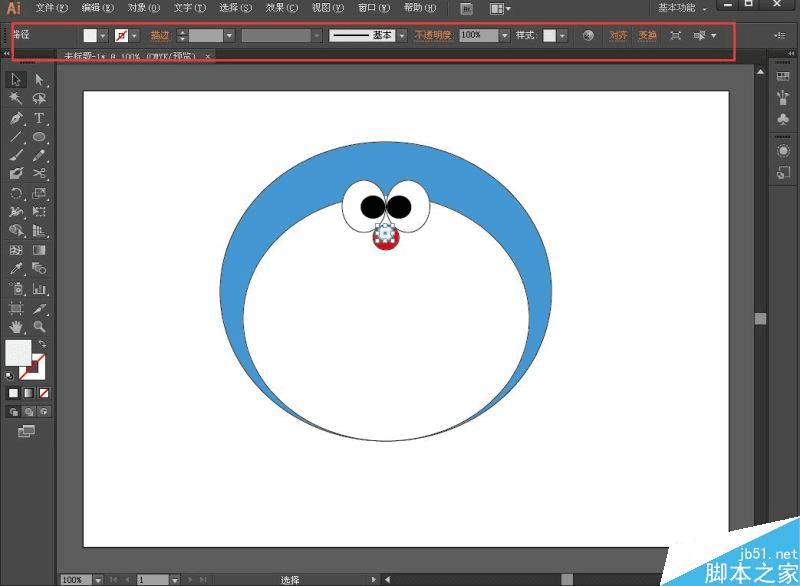800x586 pixels.
Task: Select the Symbol Sprayer tool
Action: point(16,289)
